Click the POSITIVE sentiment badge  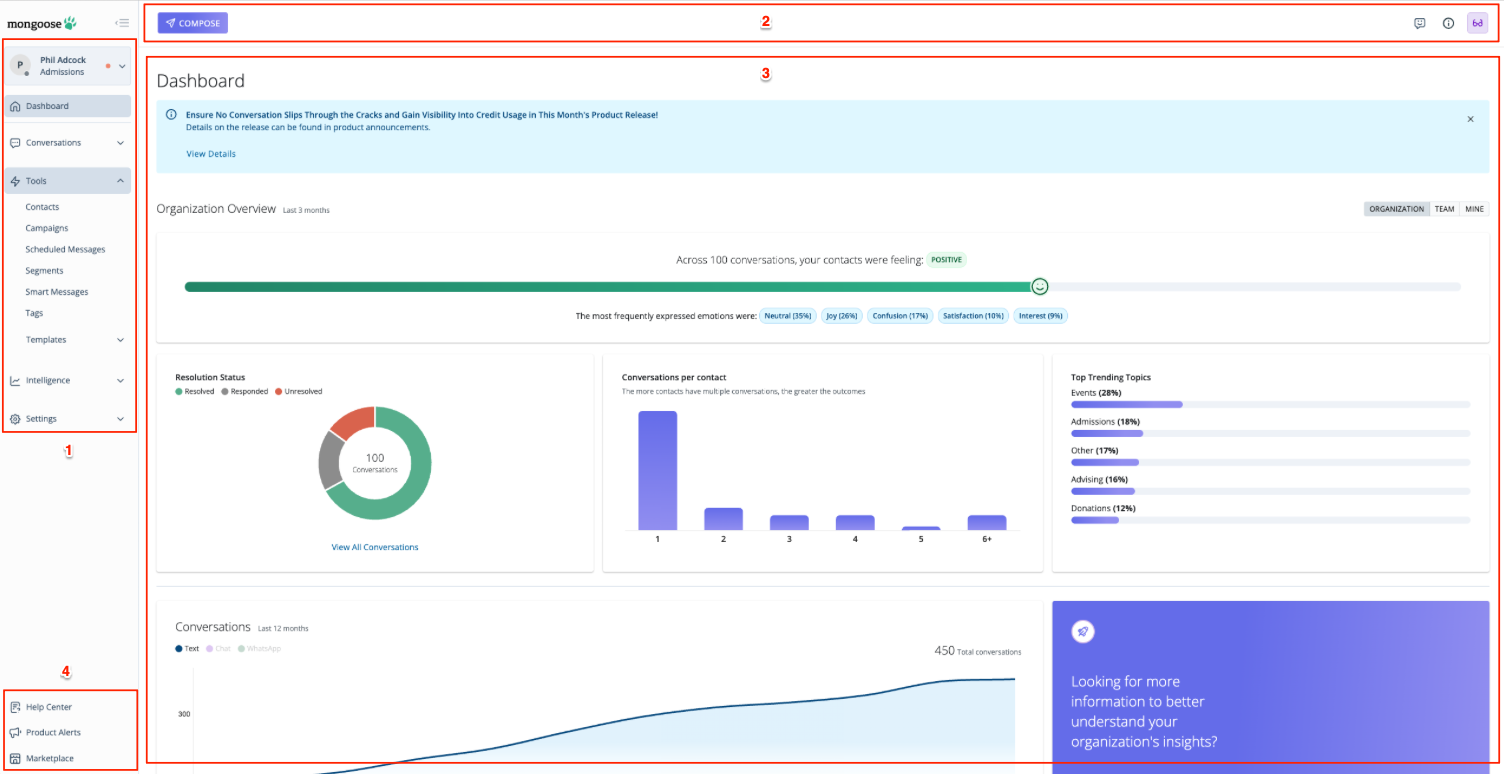[946, 260]
